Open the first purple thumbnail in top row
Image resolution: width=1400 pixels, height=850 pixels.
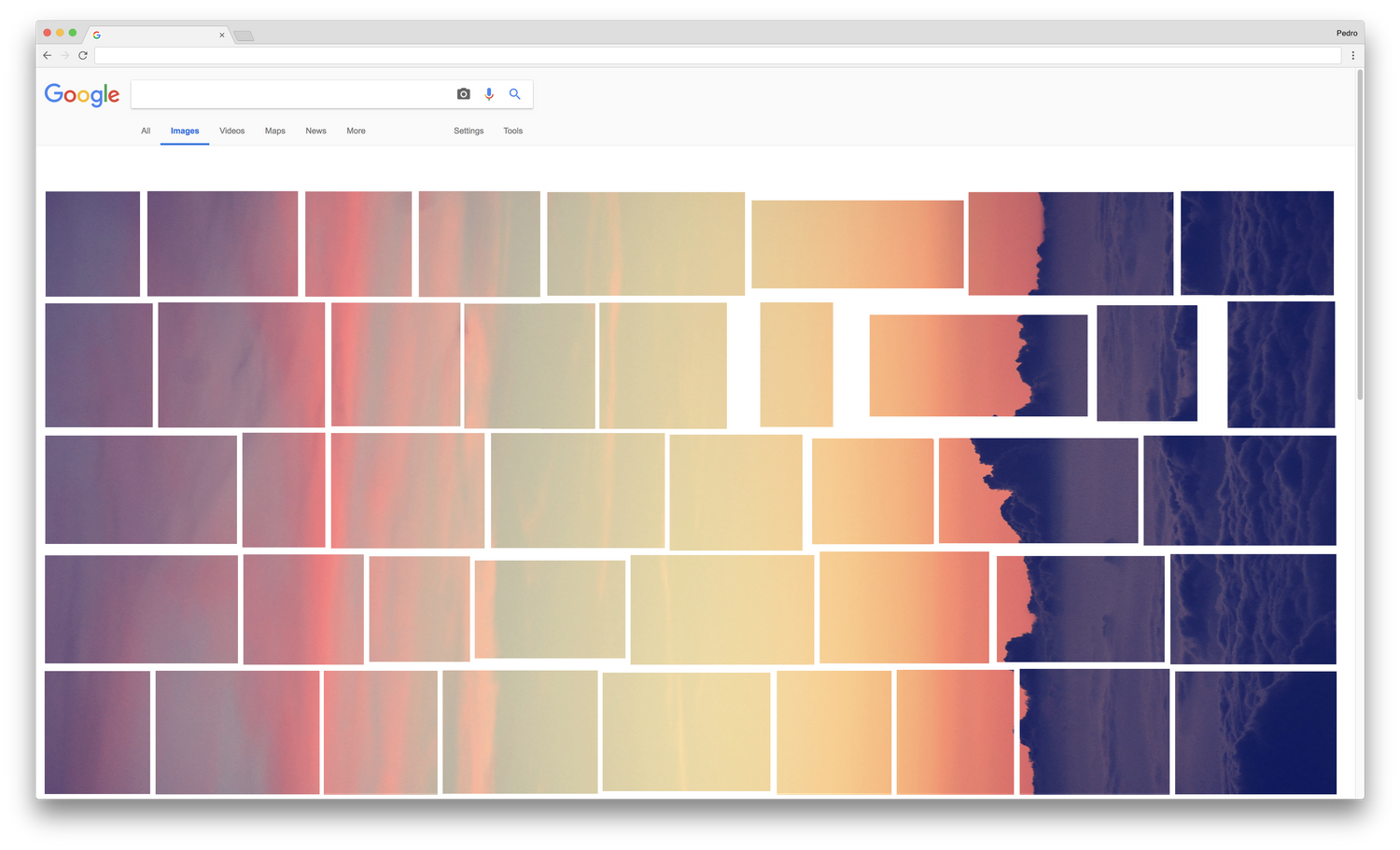click(x=92, y=244)
